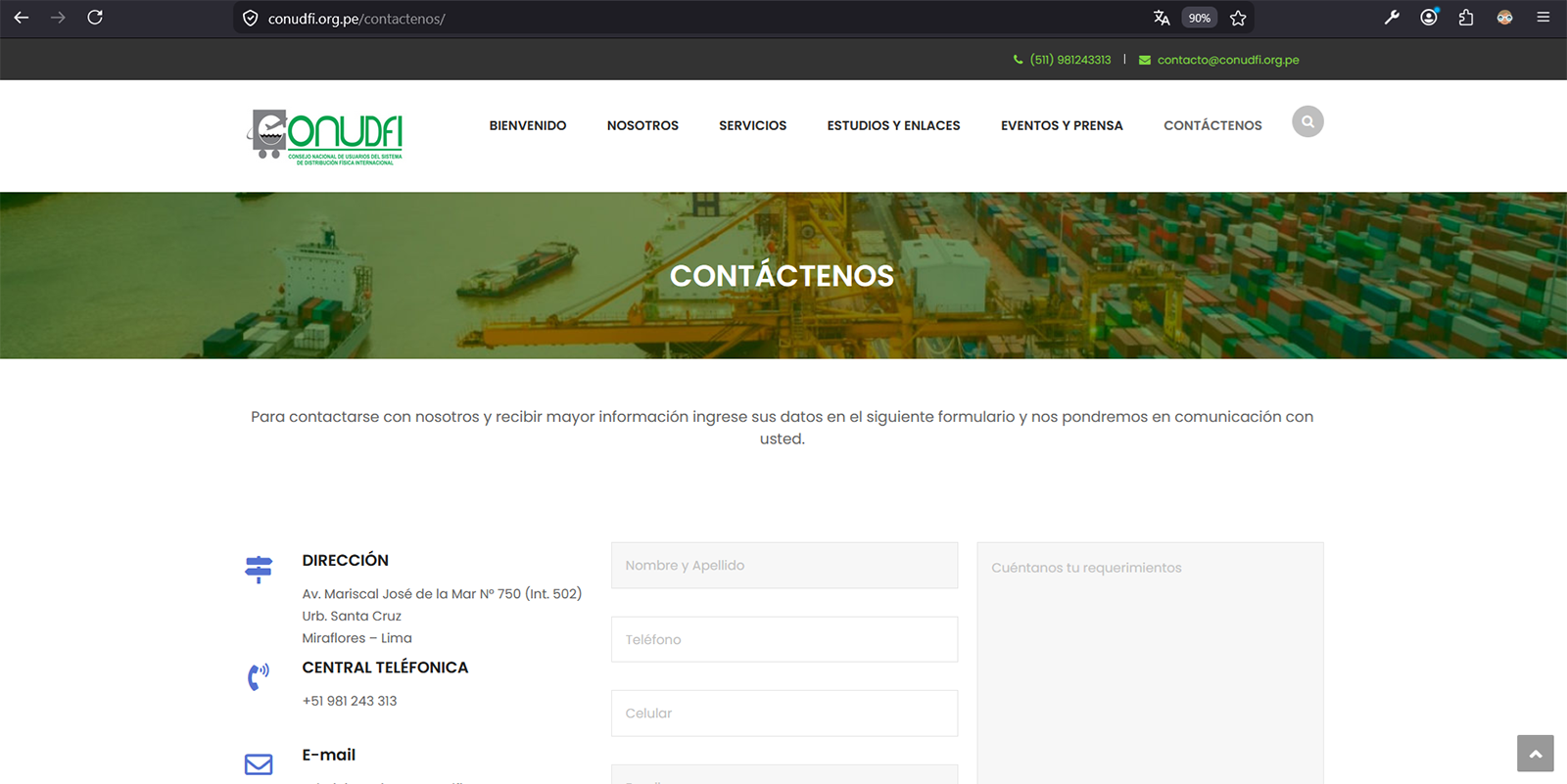Click the +51 981 243 313 number
Image resolution: width=1567 pixels, height=784 pixels.
click(x=350, y=701)
